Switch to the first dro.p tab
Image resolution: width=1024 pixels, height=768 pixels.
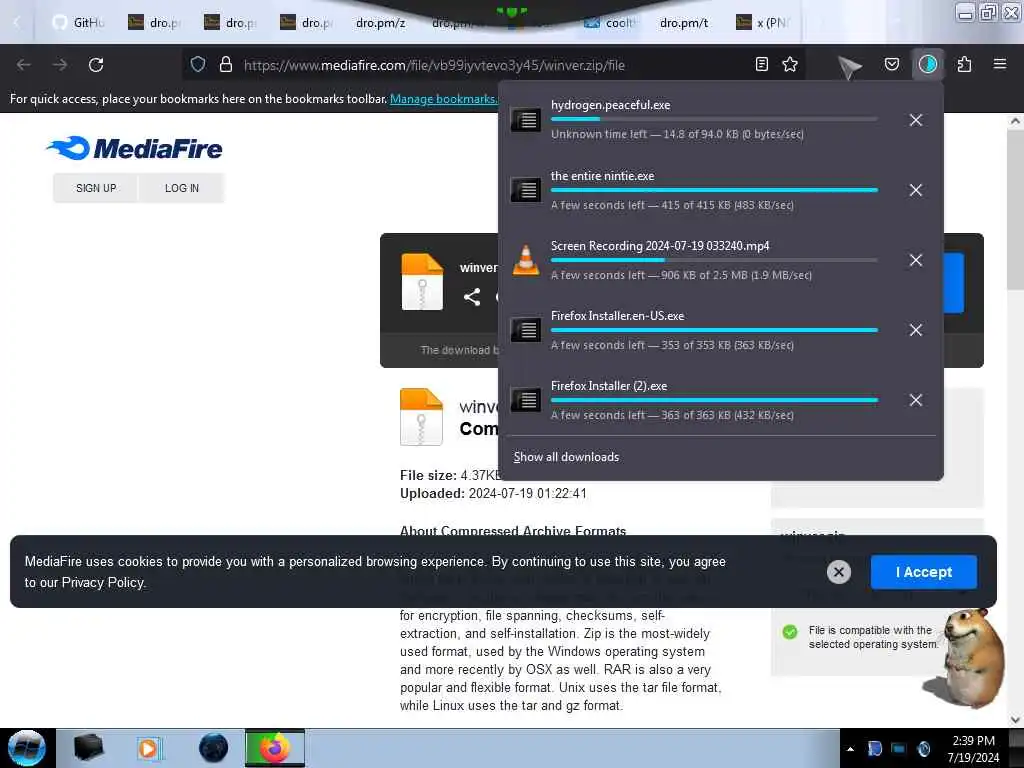point(155,23)
